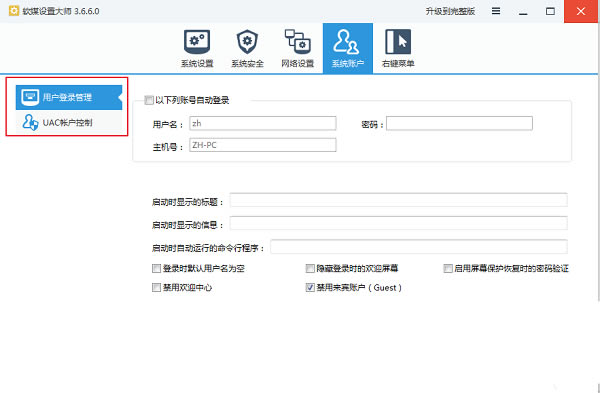This screenshot has height=393, width=600.
Task: Open the 系统设置 section icon
Action: tap(197, 42)
